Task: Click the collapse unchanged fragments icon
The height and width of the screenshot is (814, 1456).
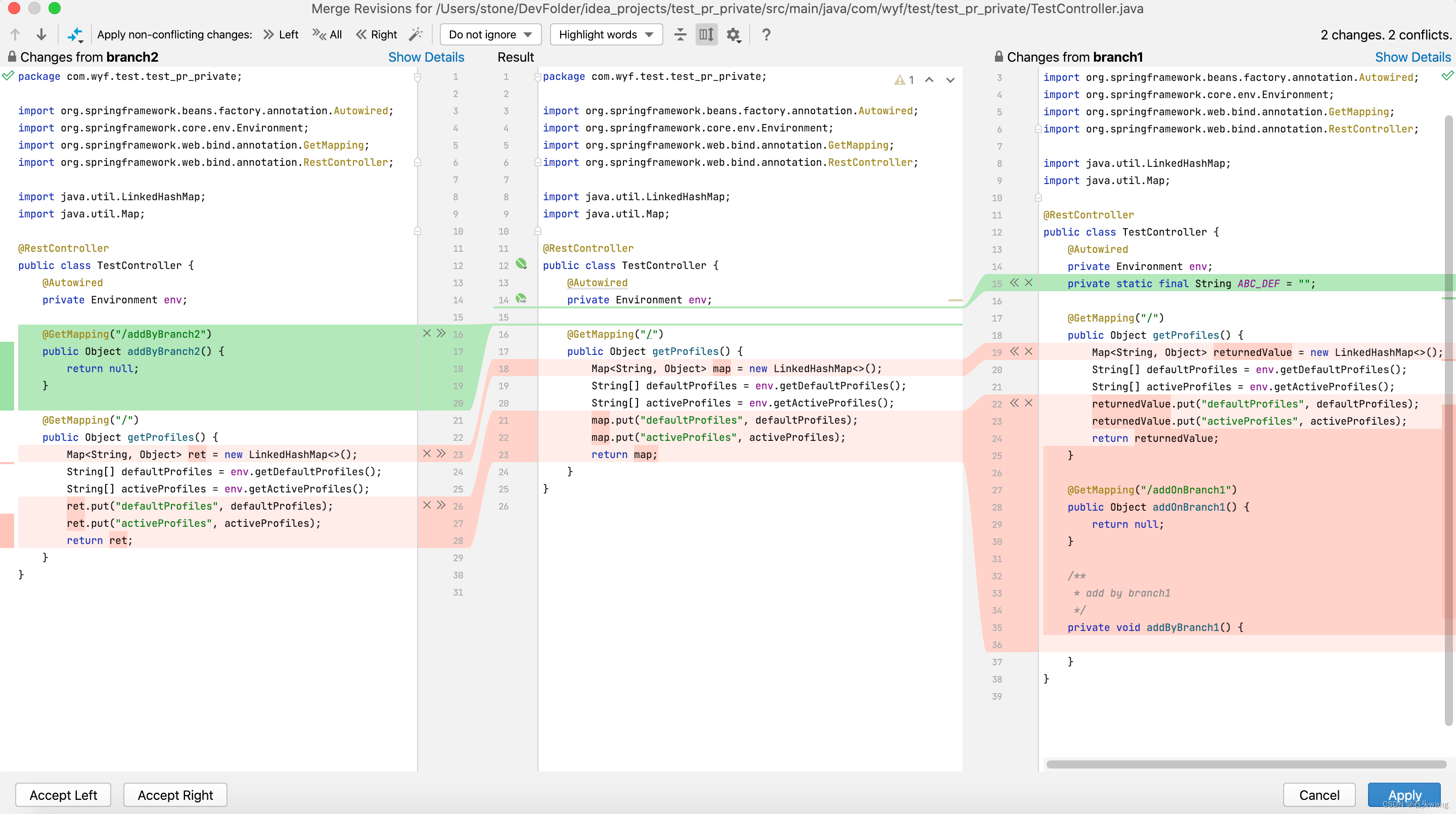Action: (680, 34)
